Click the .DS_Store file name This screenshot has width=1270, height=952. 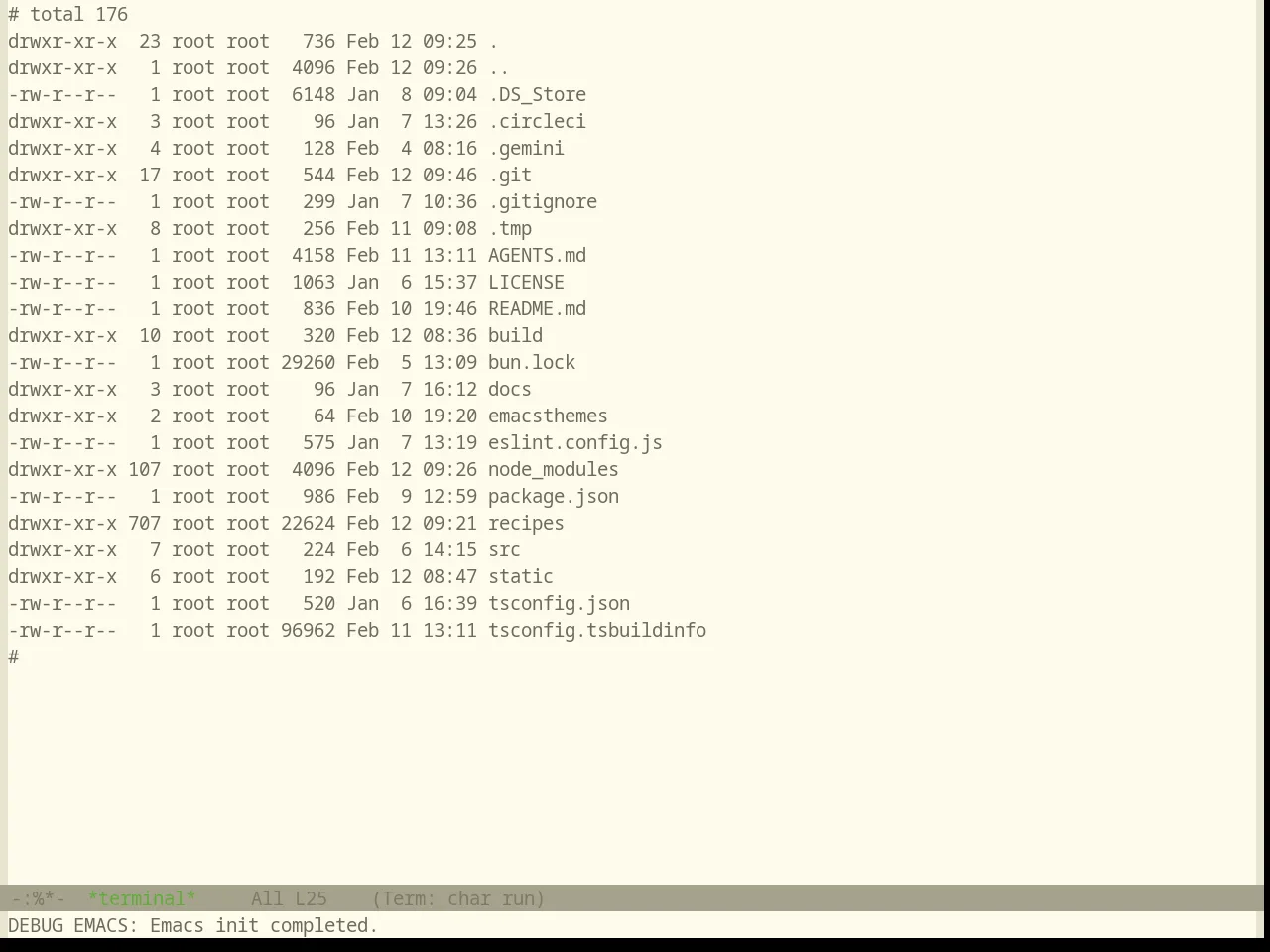tap(537, 94)
